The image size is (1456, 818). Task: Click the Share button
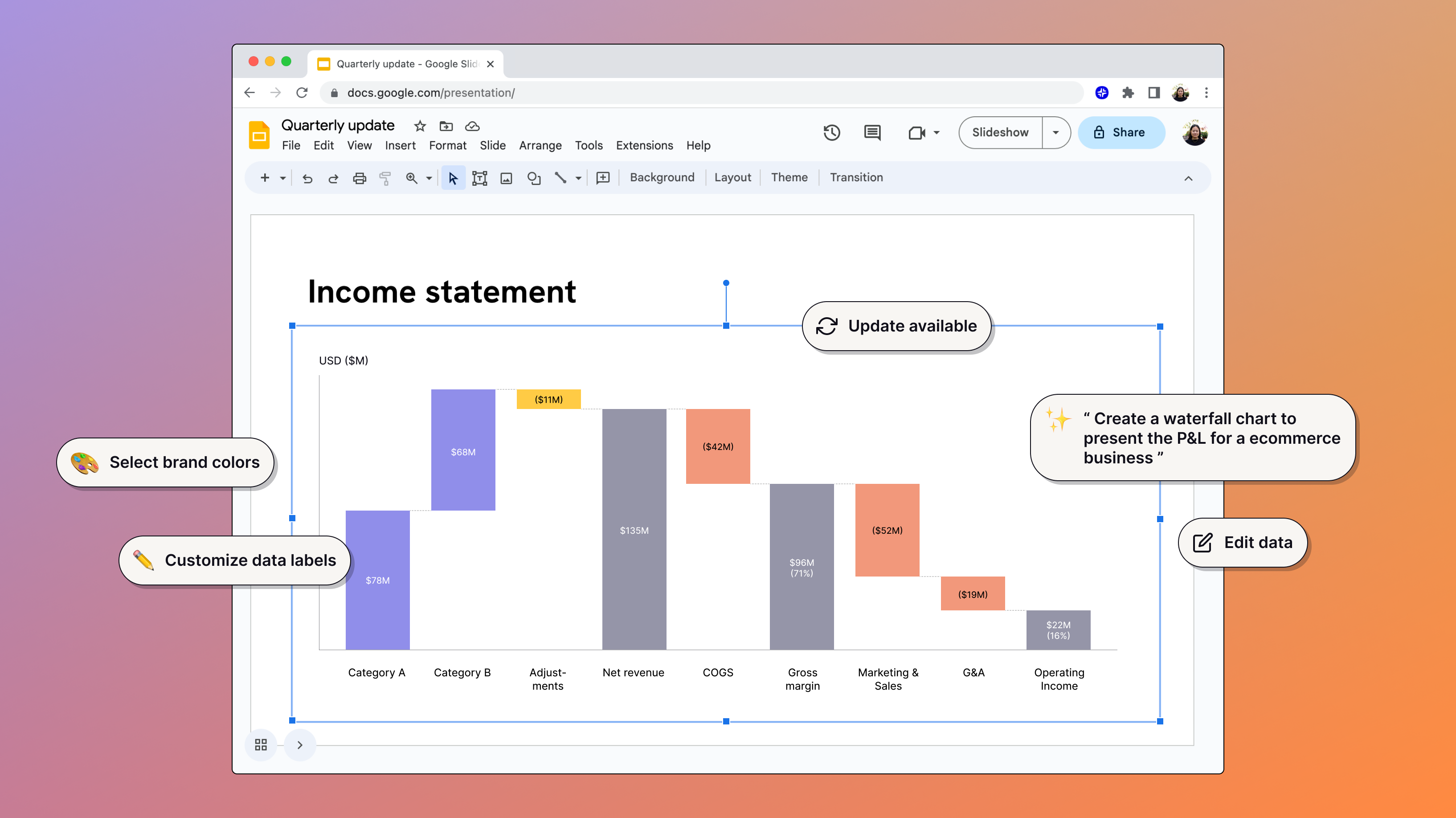(x=1121, y=133)
